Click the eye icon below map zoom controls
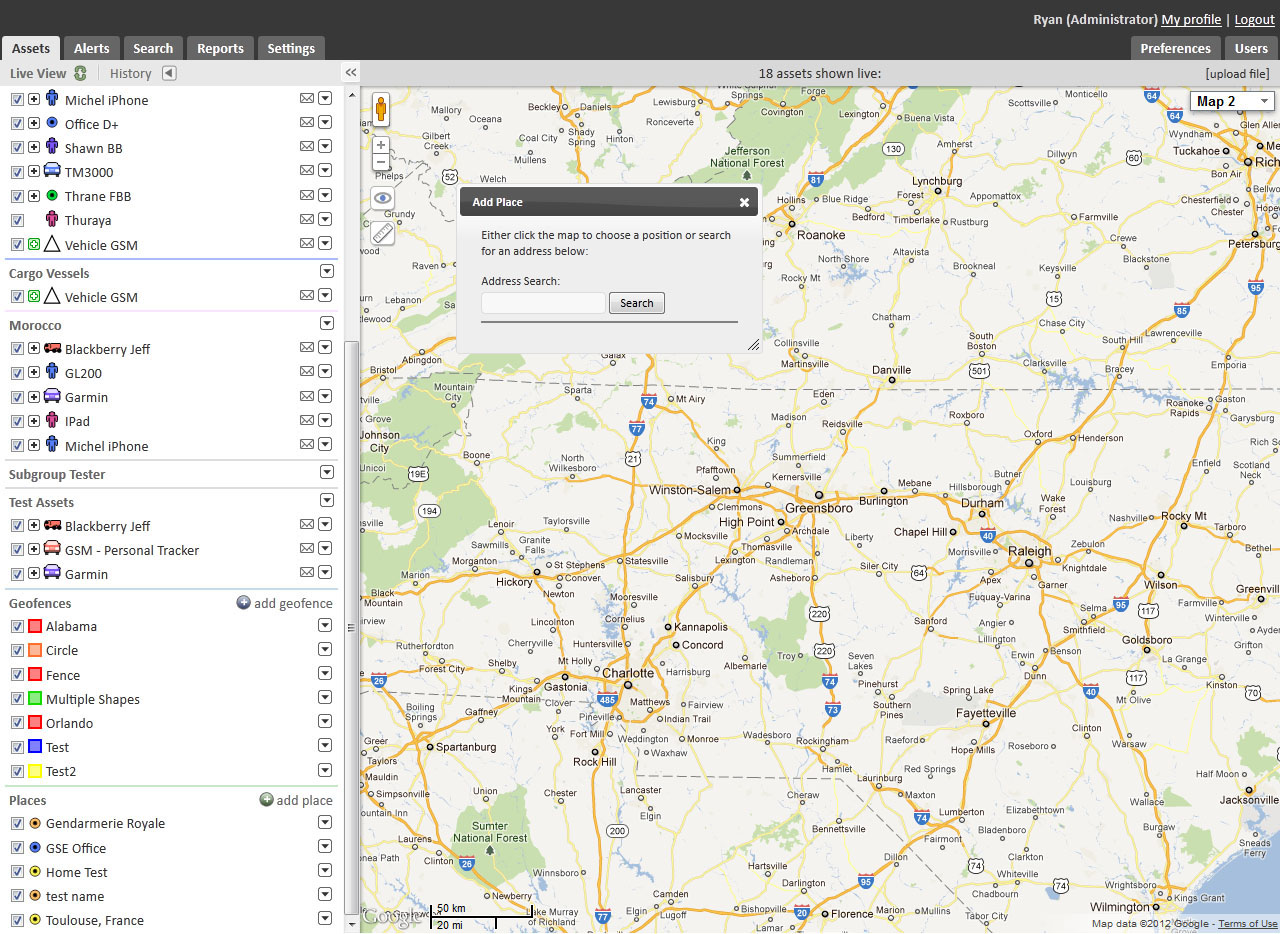This screenshot has height=934, width=1280. coord(381,198)
